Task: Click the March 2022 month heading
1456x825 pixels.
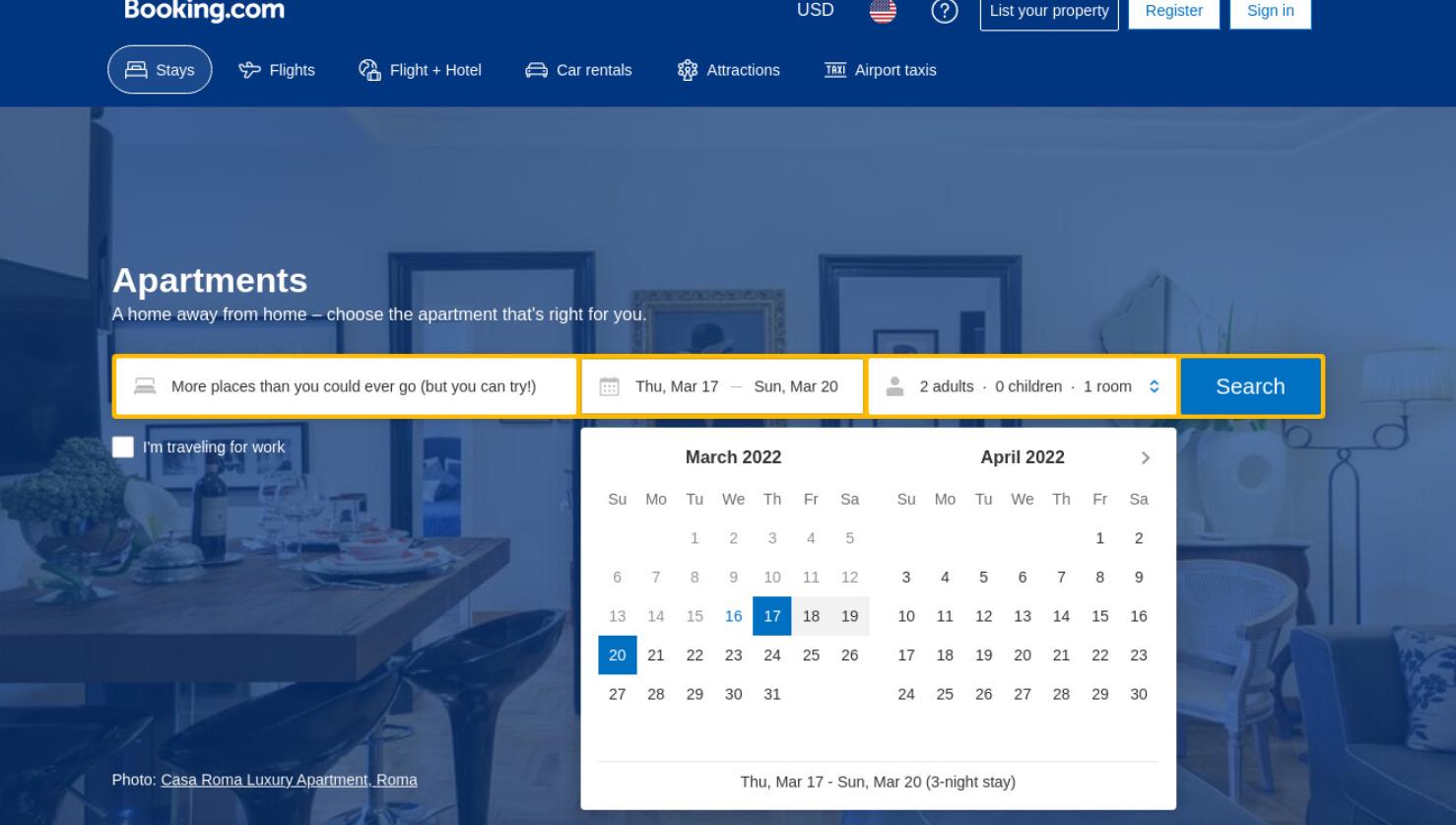Action: (x=733, y=457)
